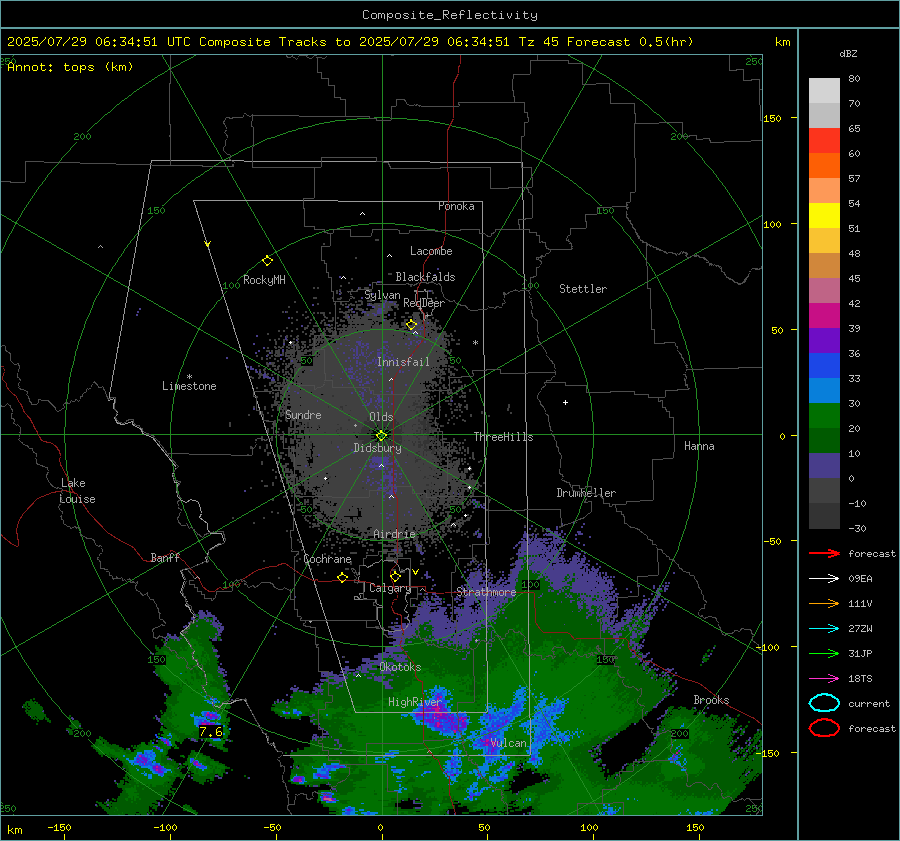
Task: Click the red 'forecast' ellipse icon
Action: [x=824, y=728]
